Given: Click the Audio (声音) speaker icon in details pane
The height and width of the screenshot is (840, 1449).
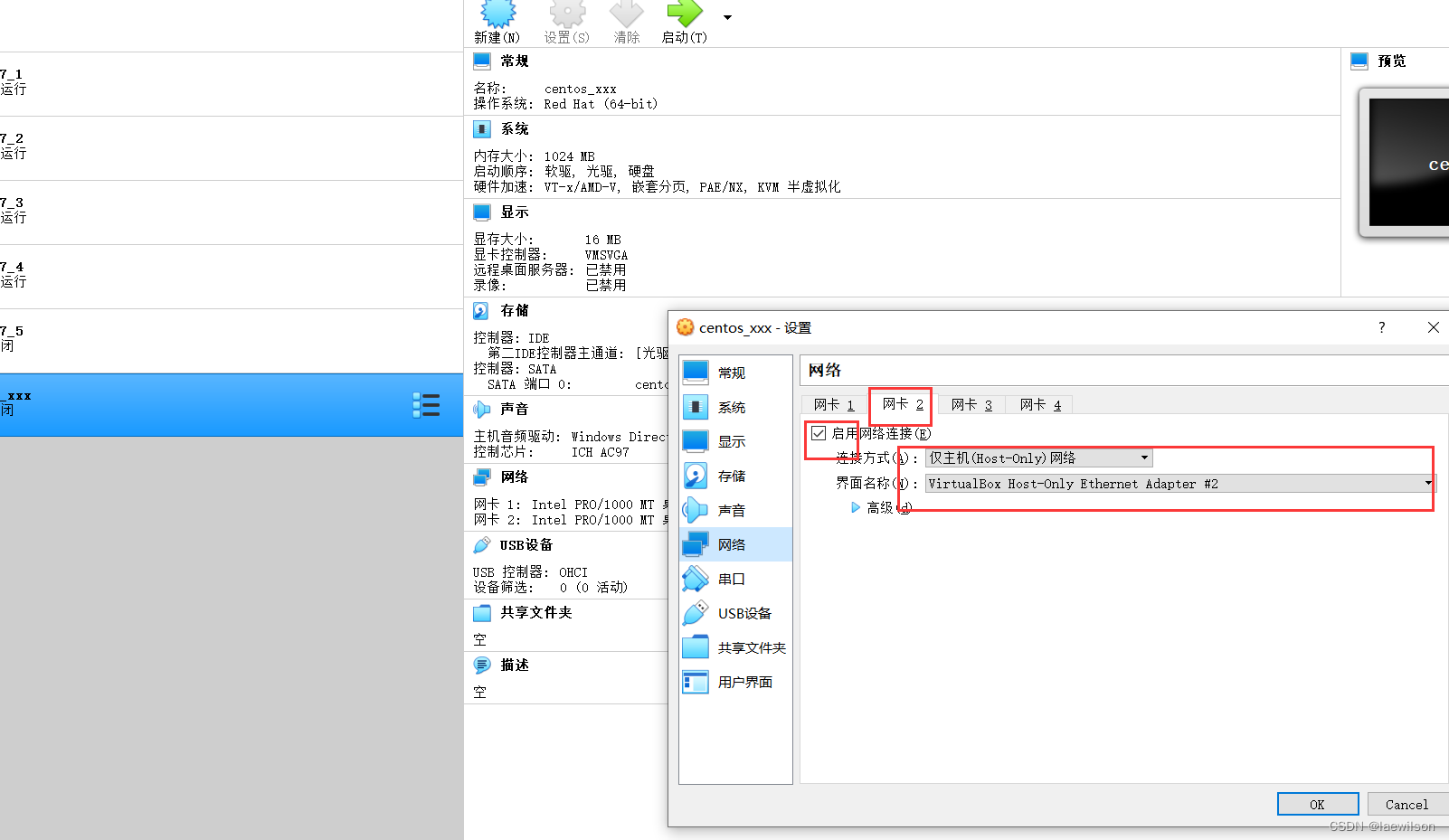Looking at the screenshot, I should point(481,409).
